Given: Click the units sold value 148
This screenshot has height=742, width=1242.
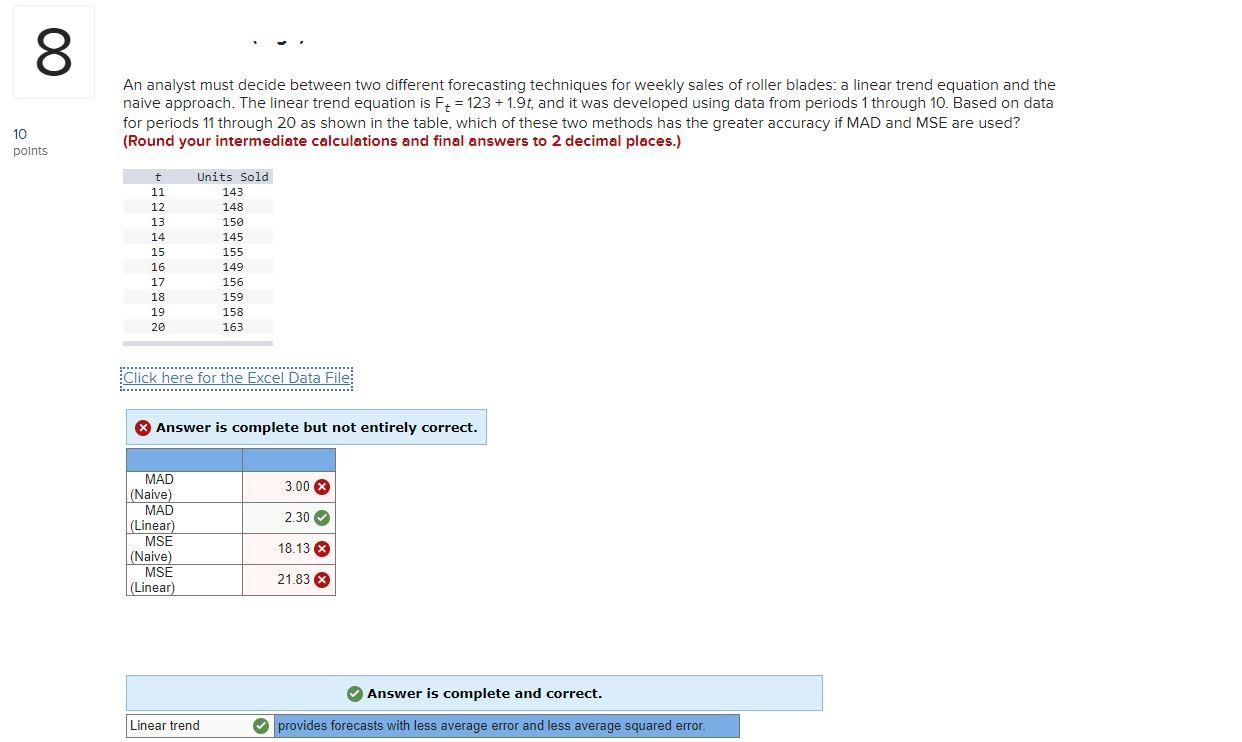Looking at the screenshot, I should (x=233, y=207).
